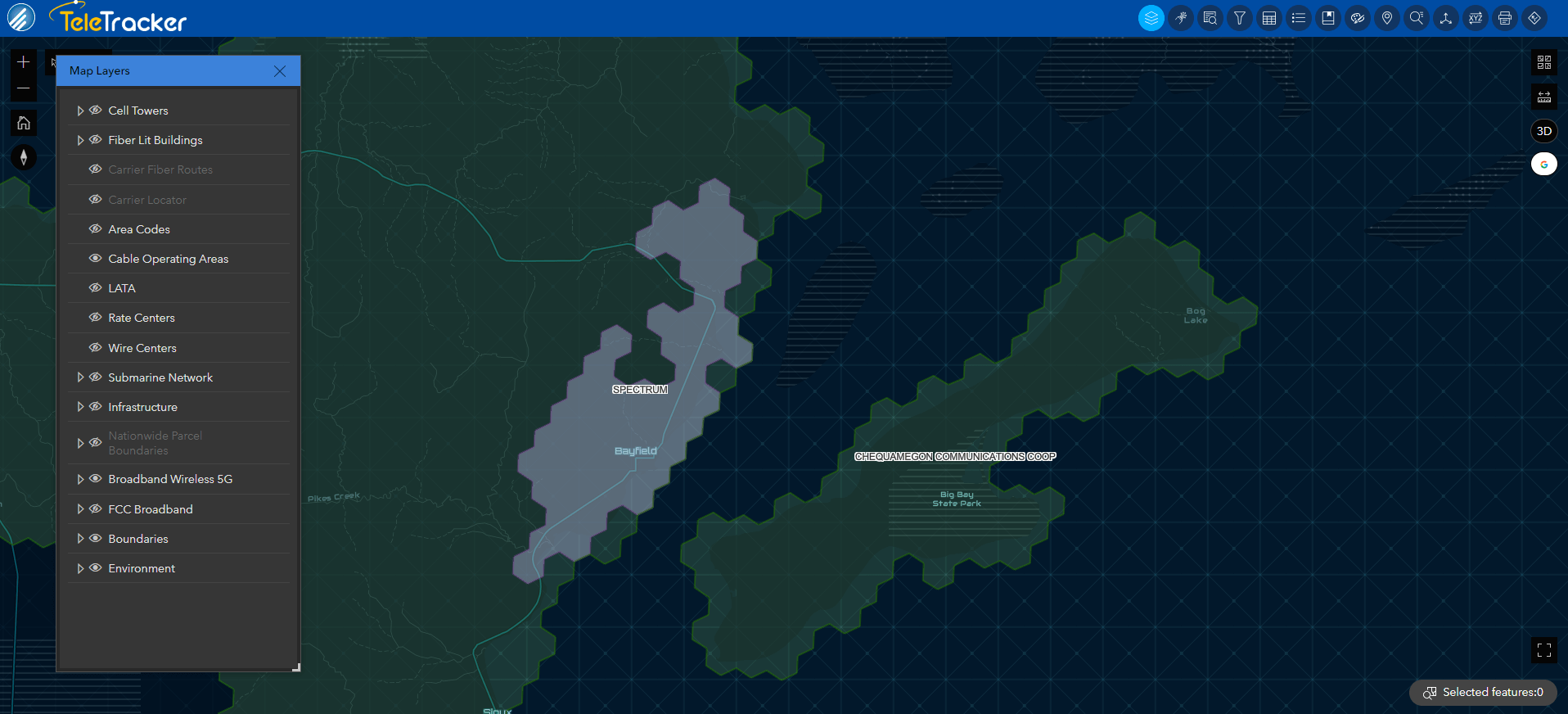Grab the Map Layers panel resize corner
The image size is (1568, 714).
296,668
